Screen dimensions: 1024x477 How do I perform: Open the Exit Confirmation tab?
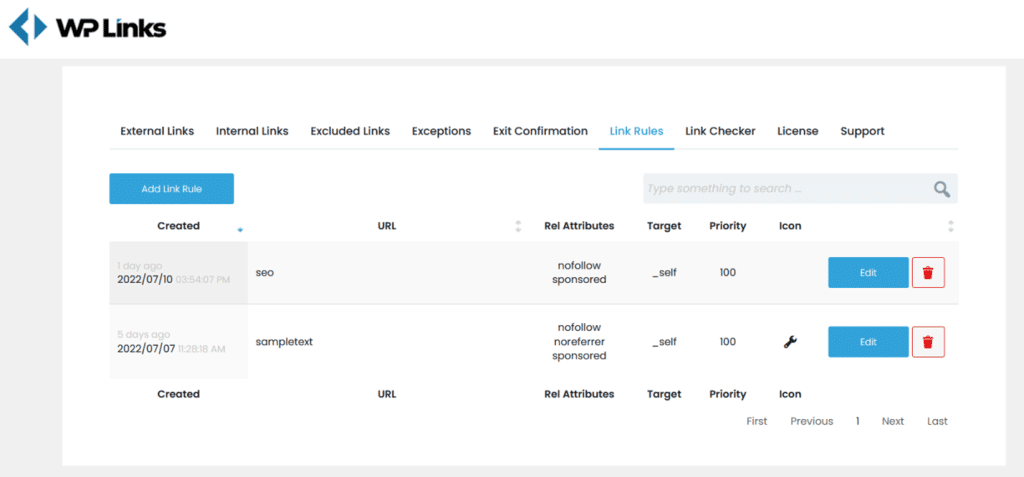(x=540, y=131)
